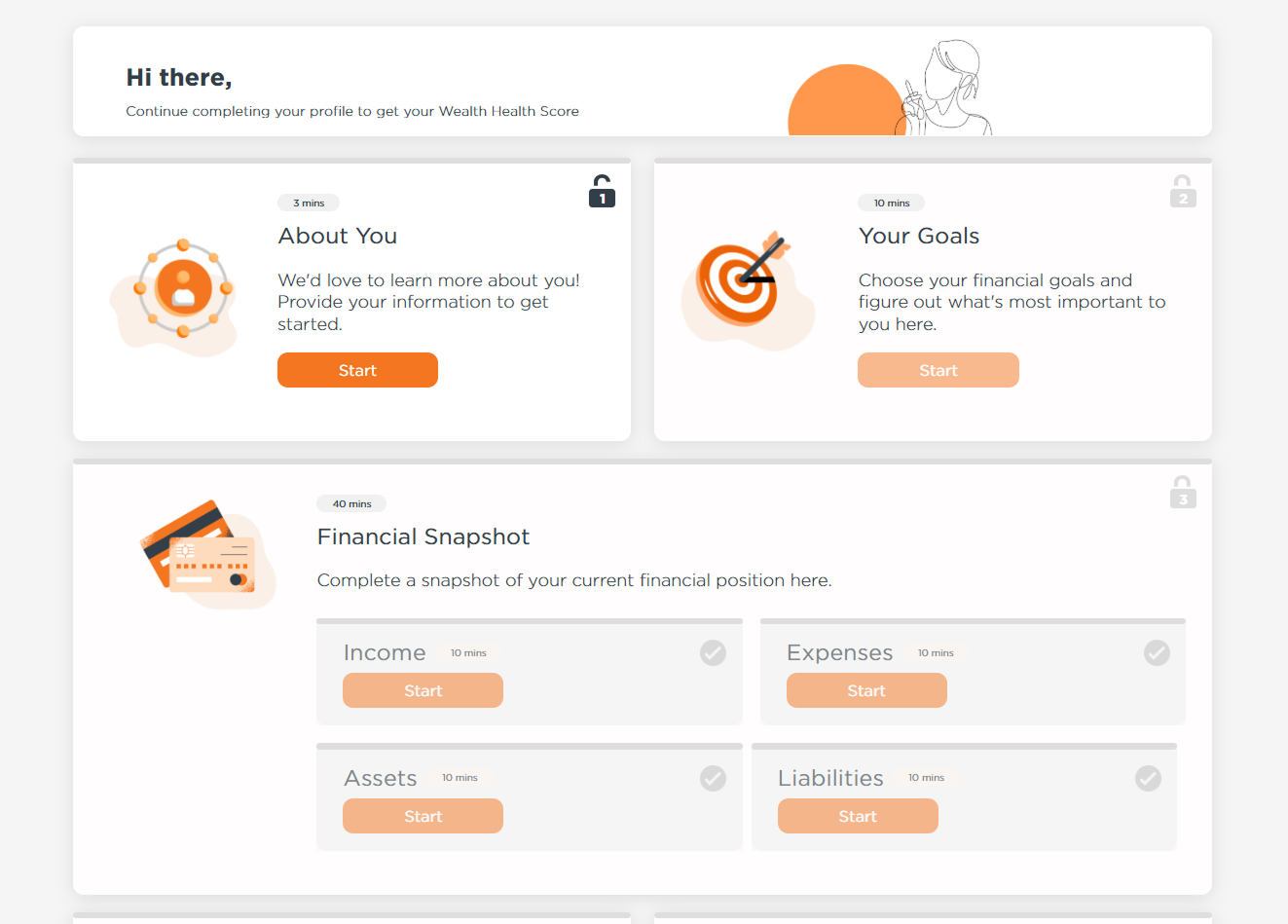The width and height of the screenshot is (1288, 924).
Task: Start the Assets section
Action: point(423,816)
